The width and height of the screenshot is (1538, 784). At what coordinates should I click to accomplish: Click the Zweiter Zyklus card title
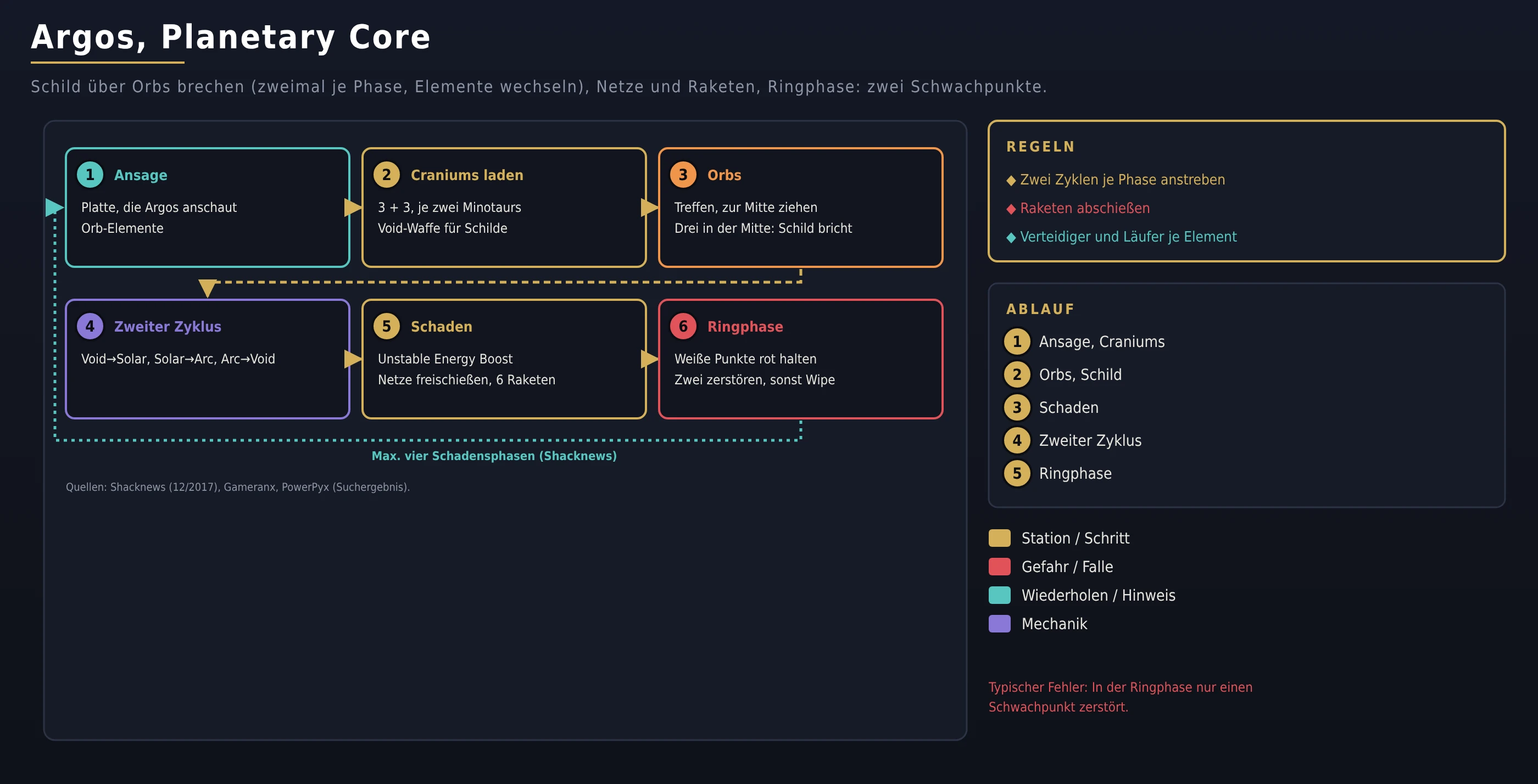[x=168, y=327]
